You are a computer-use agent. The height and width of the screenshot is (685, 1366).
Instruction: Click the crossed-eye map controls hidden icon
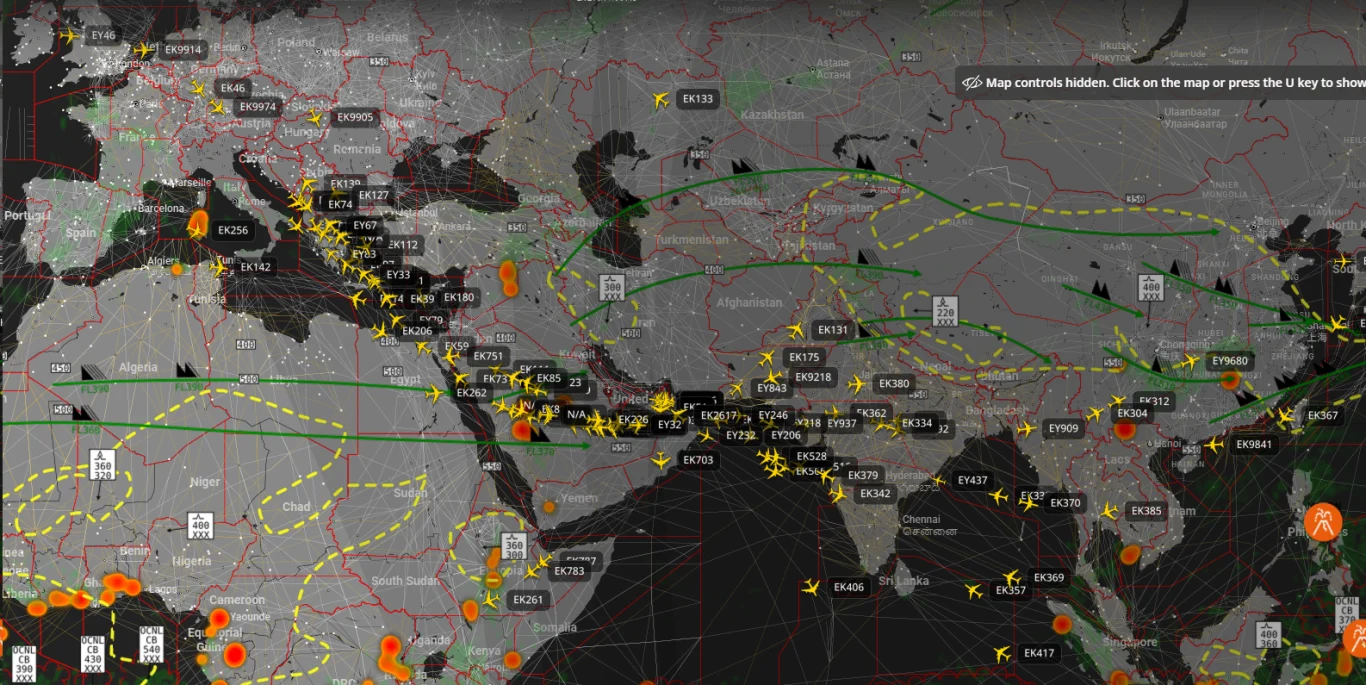970,83
